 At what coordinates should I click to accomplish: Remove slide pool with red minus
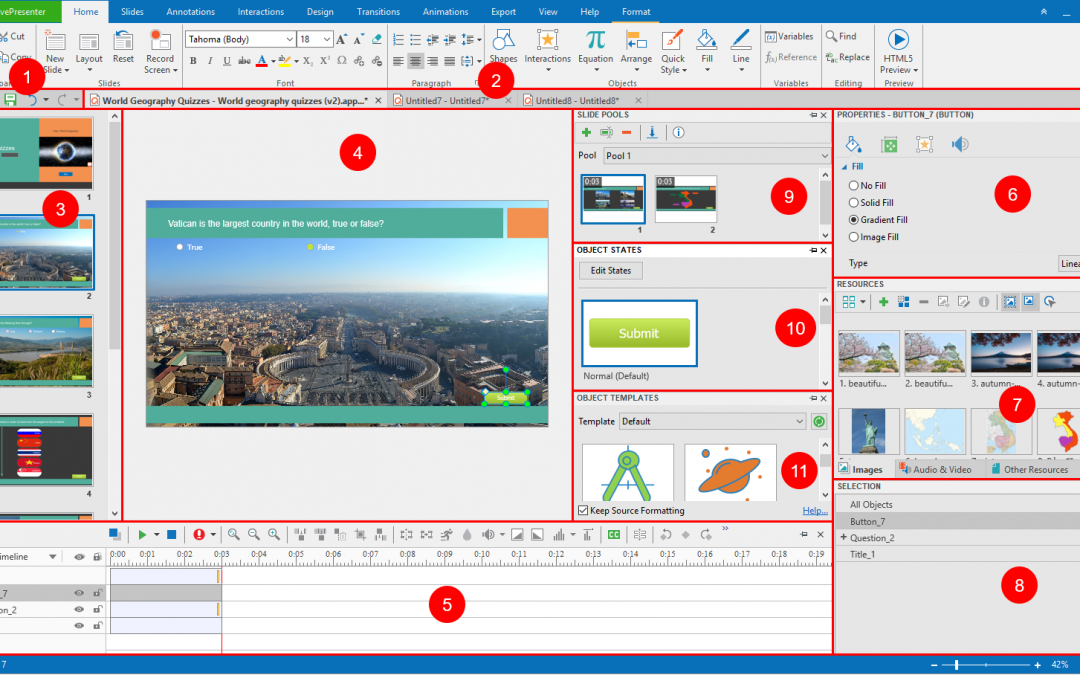click(626, 132)
